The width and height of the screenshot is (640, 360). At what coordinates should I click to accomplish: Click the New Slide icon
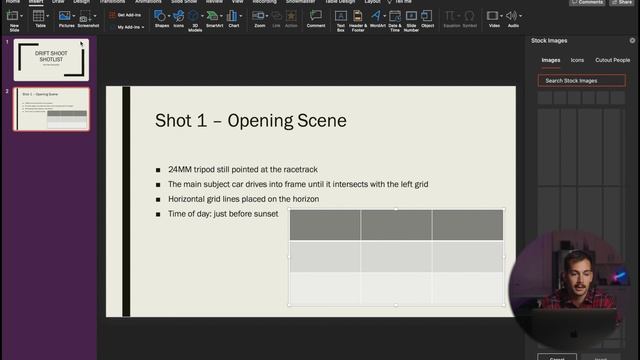[x=12, y=16]
